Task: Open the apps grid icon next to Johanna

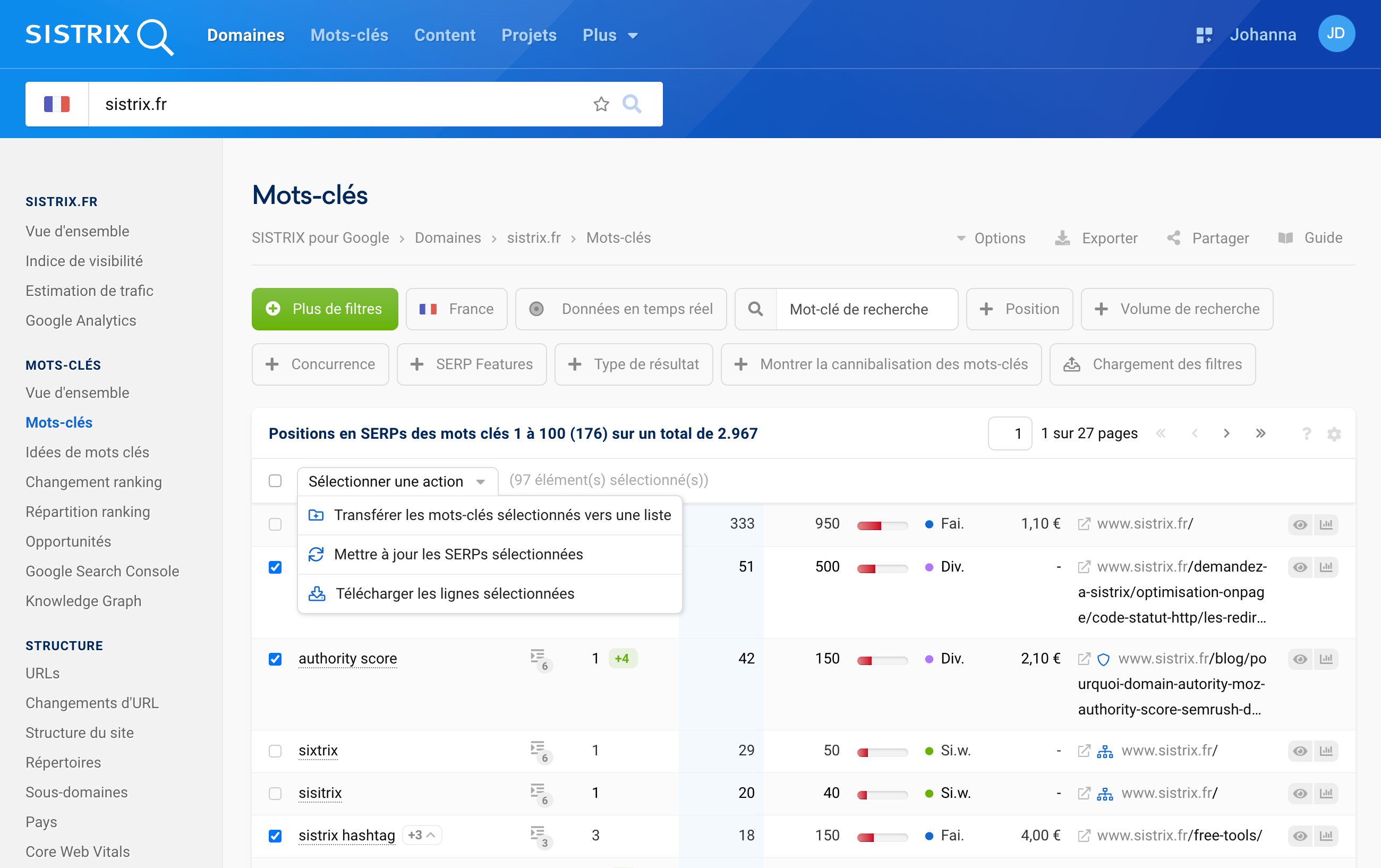Action: click(1204, 35)
